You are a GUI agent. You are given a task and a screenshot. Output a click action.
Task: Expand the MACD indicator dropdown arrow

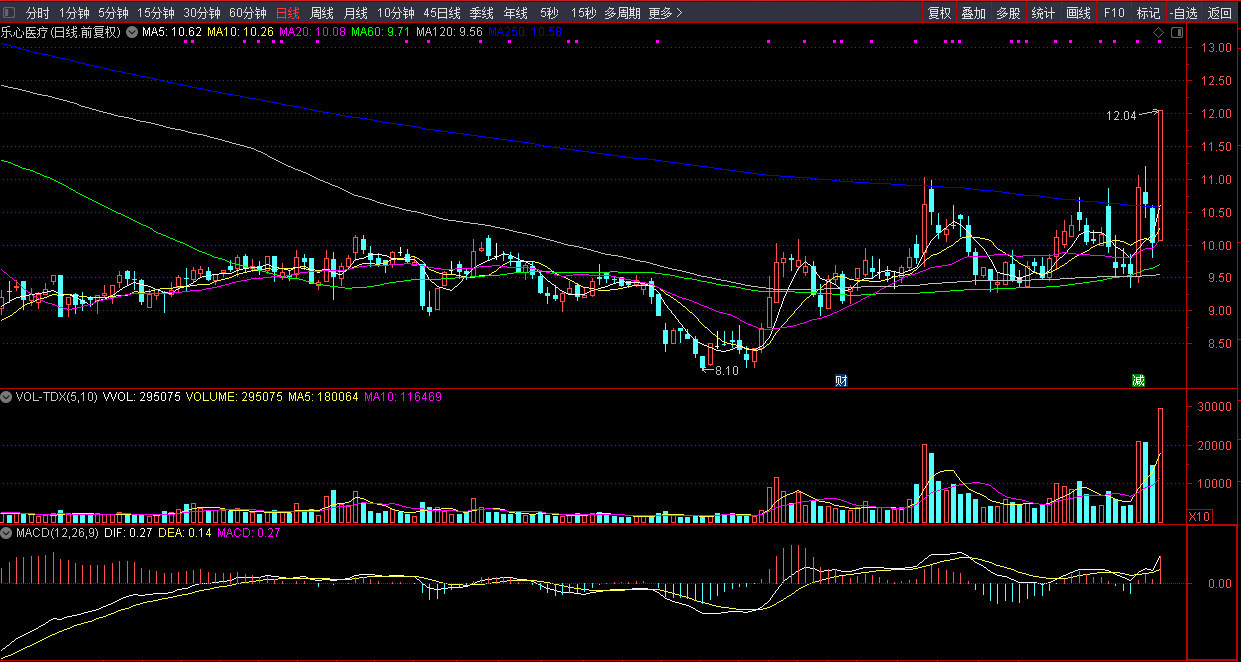pyautogui.click(x=7, y=534)
